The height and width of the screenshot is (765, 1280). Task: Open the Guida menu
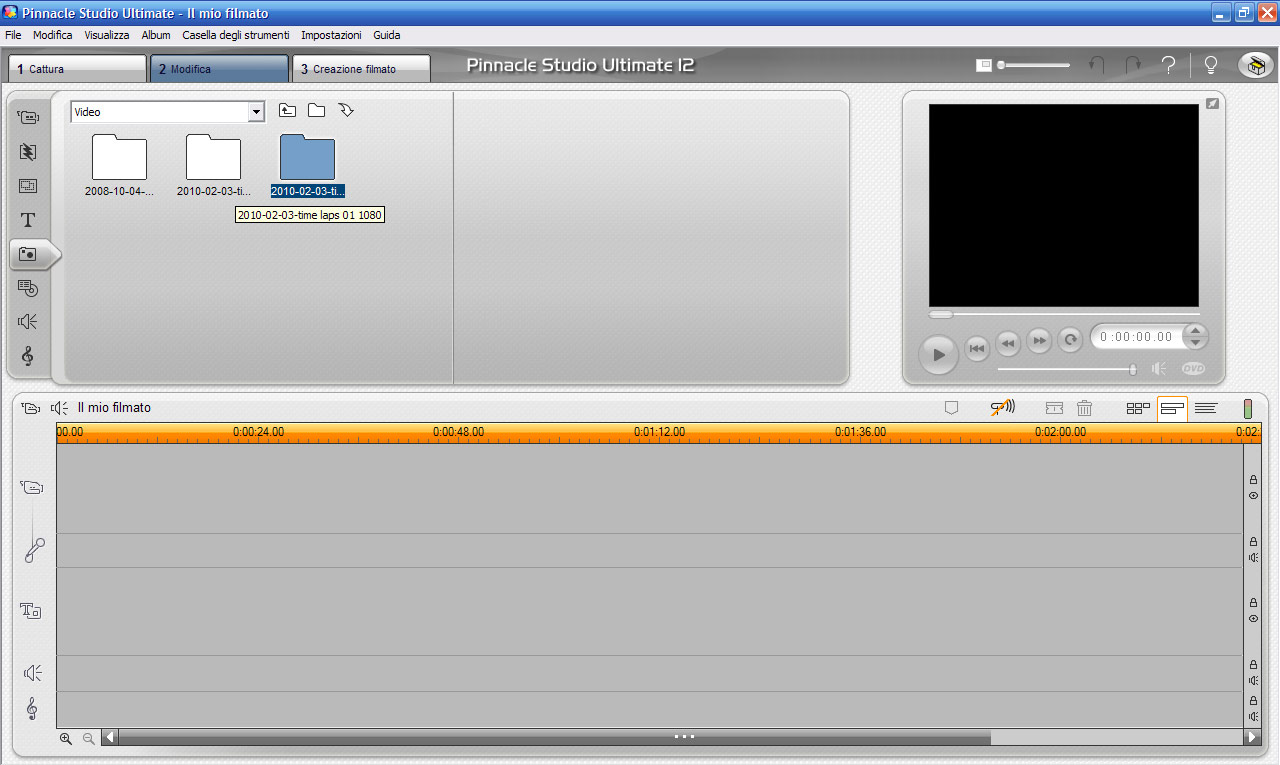click(x=387, y=35)
